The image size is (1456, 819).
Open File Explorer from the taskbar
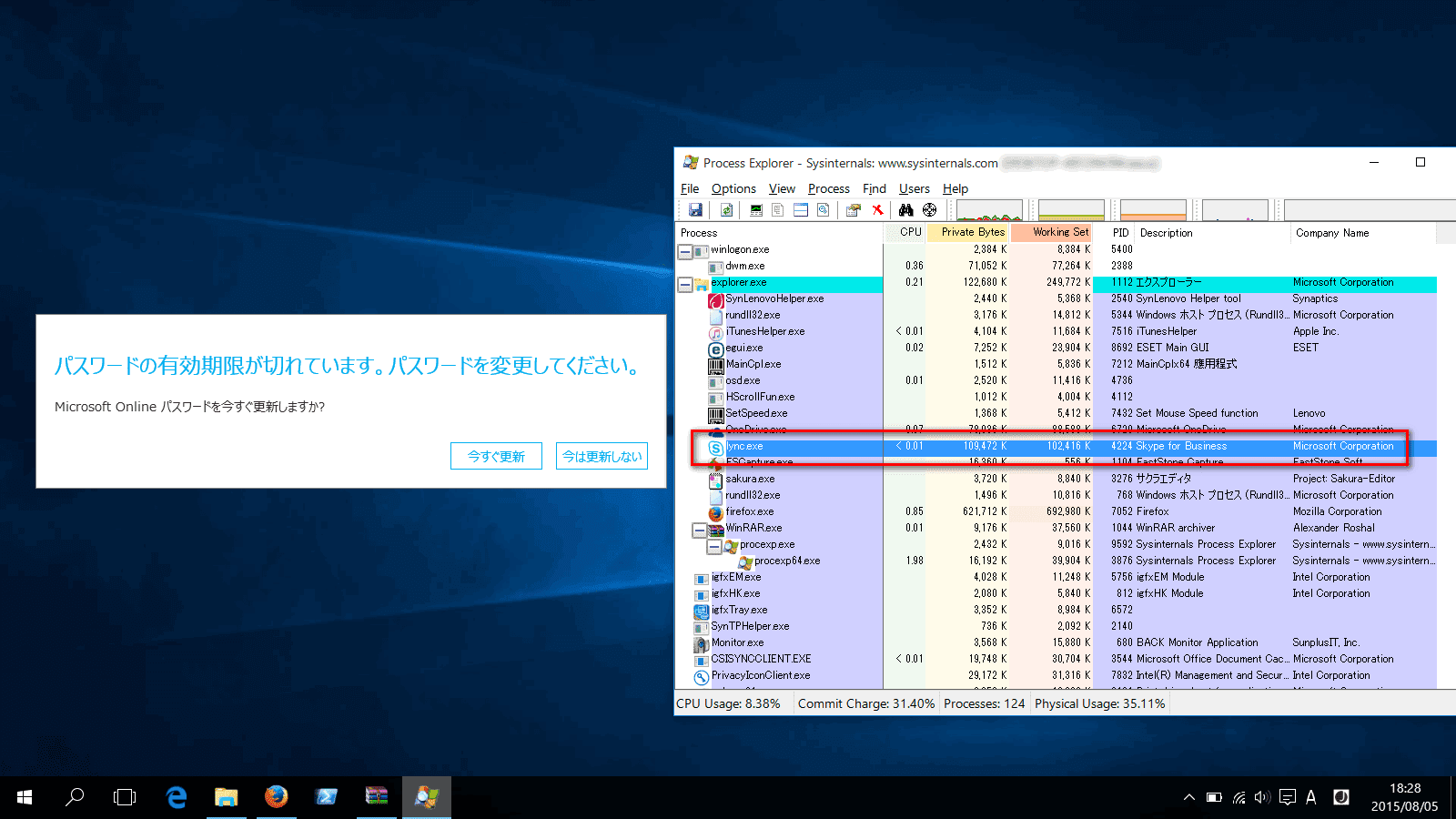click(227, 797)
